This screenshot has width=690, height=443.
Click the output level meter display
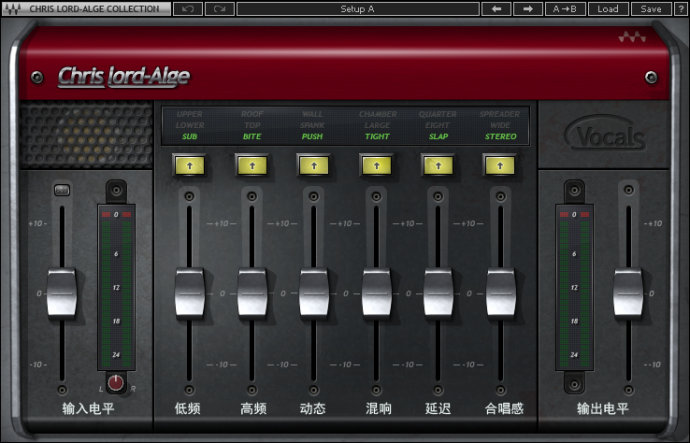click(x=574, y=287)
